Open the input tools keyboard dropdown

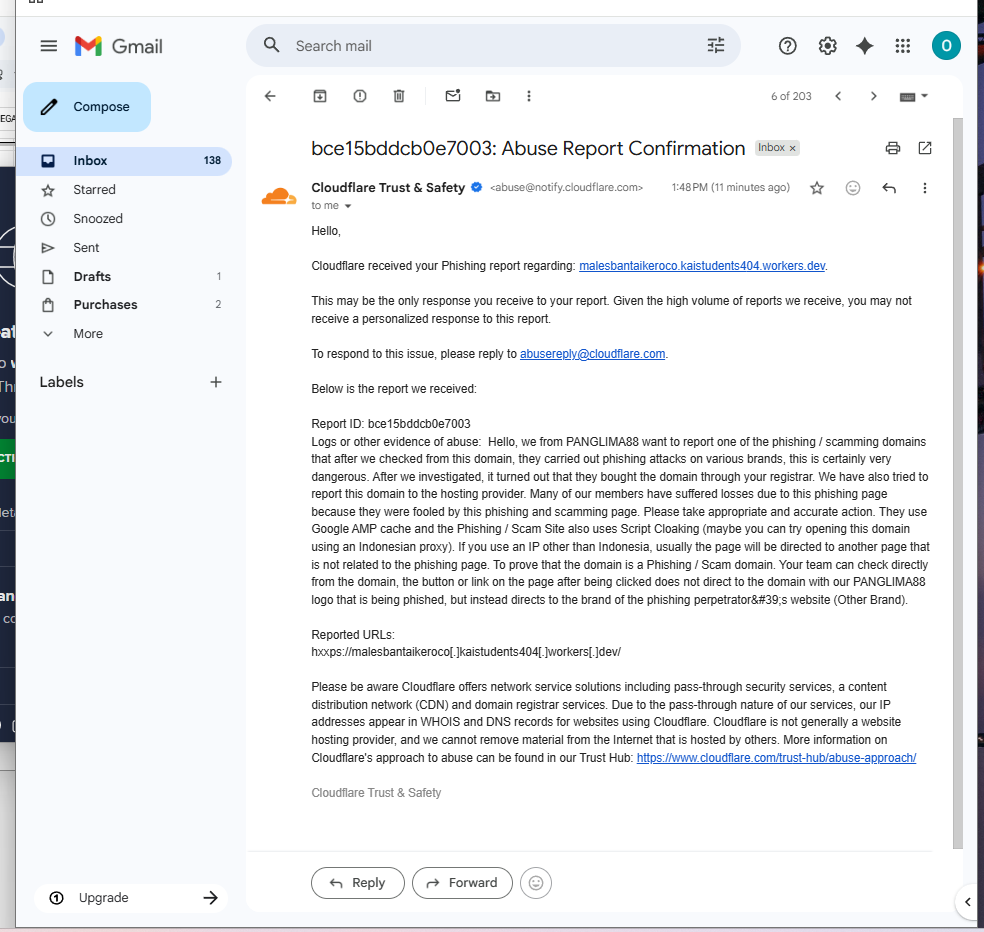pyautogui.click(x=913, y=96)
